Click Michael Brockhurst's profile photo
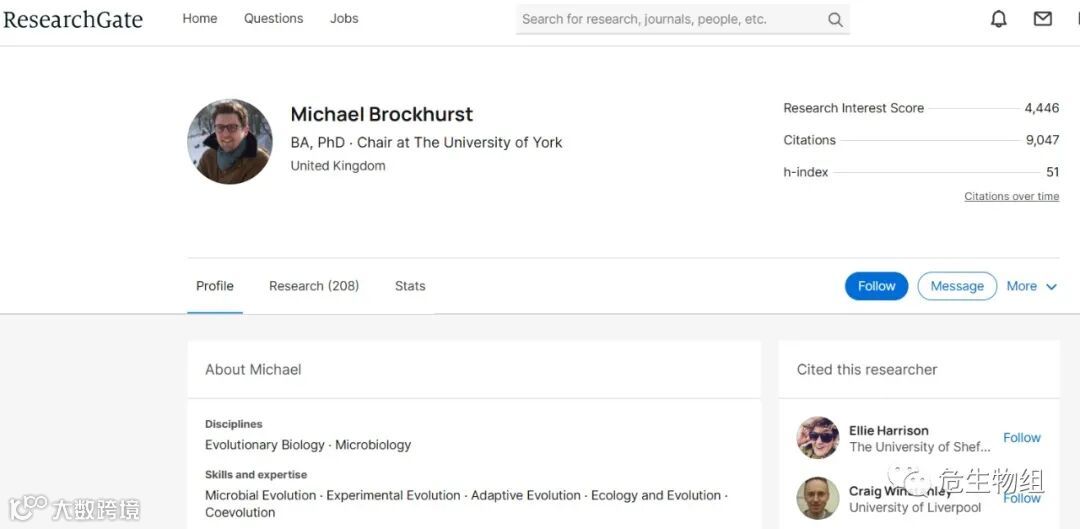The width and height of the screenshot is (1080, 529). pos(230,141)
